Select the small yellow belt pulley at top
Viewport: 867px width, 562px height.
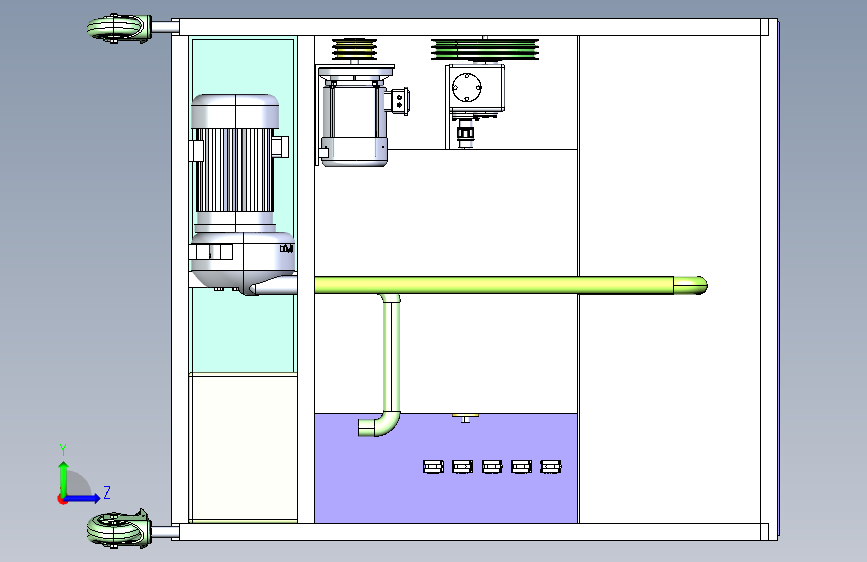(354, 49)
